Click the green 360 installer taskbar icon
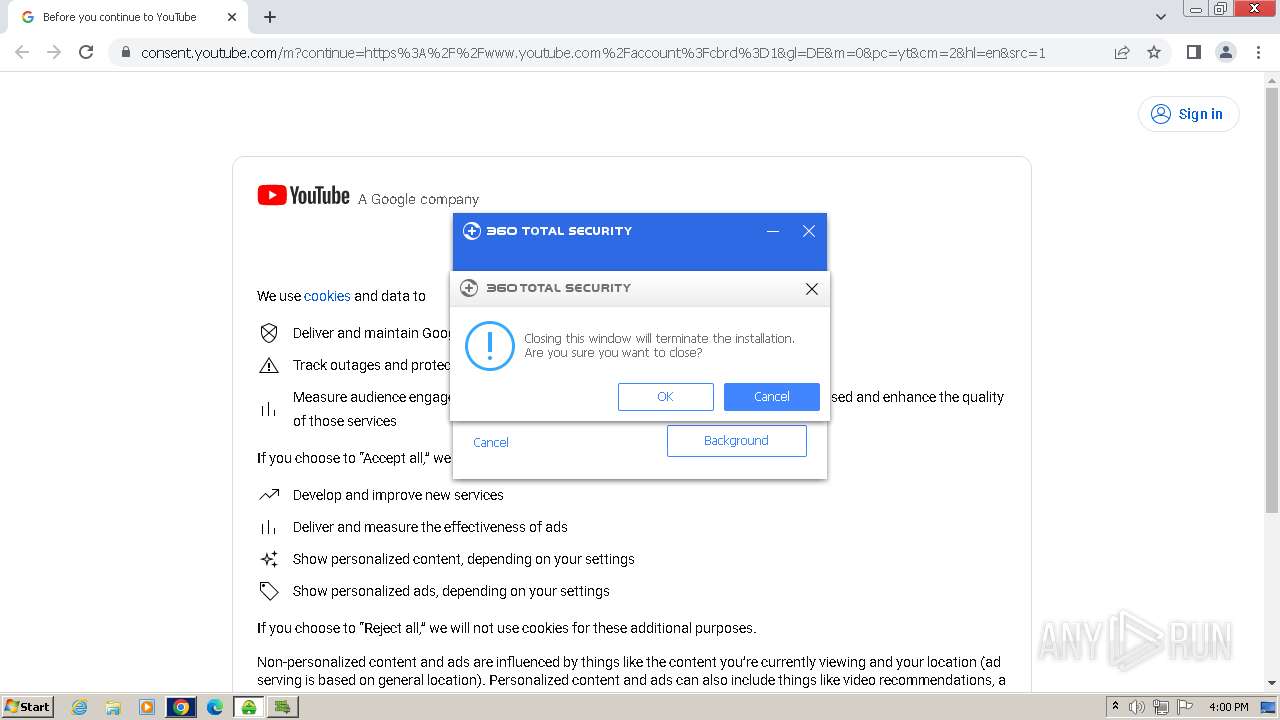This screenshot has height=720, width=1280. (x=248, y=707)
